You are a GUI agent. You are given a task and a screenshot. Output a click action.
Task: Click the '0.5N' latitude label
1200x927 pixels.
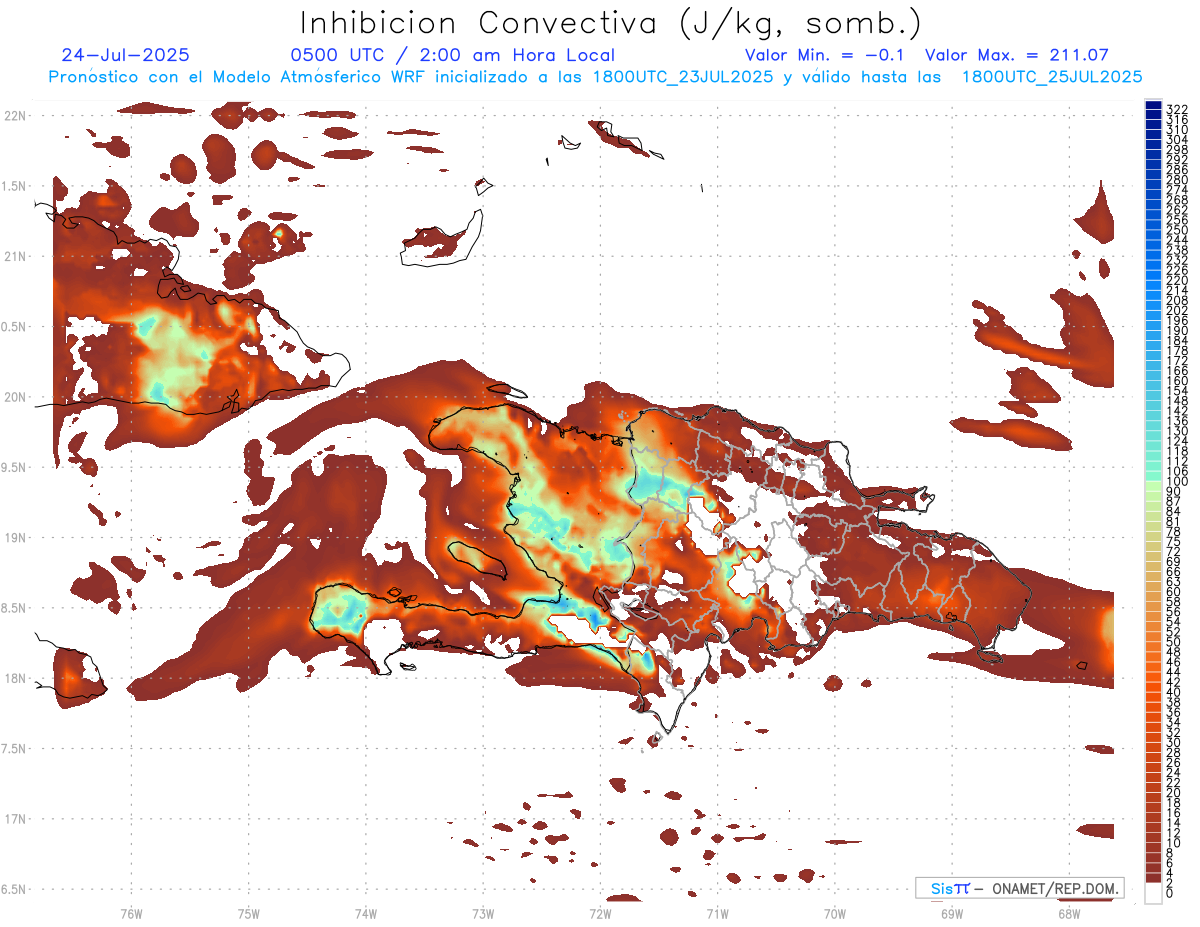[14, 327]
